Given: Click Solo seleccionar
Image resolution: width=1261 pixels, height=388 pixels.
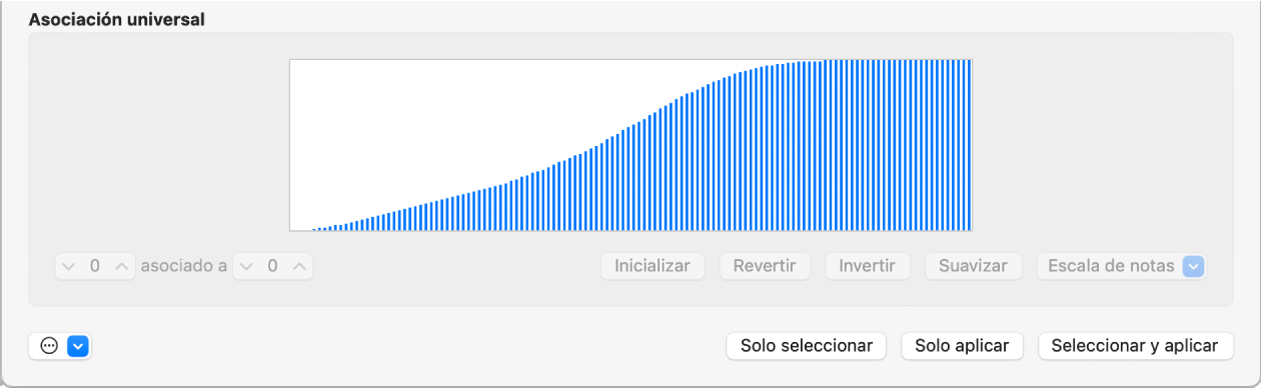Looking at the screenshot, I should click(x=806, y=346).
